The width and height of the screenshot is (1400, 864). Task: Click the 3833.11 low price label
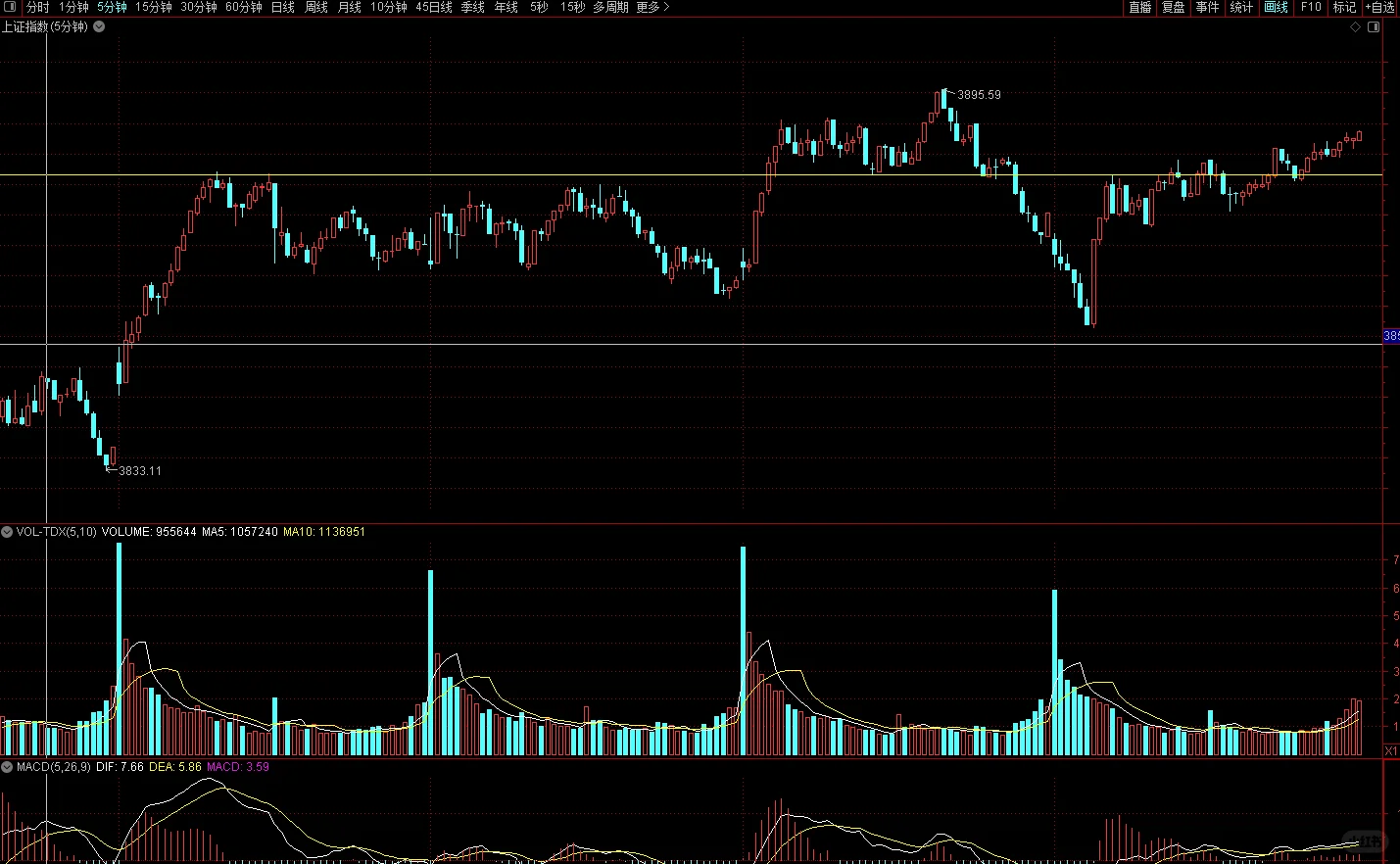point(140,471)
